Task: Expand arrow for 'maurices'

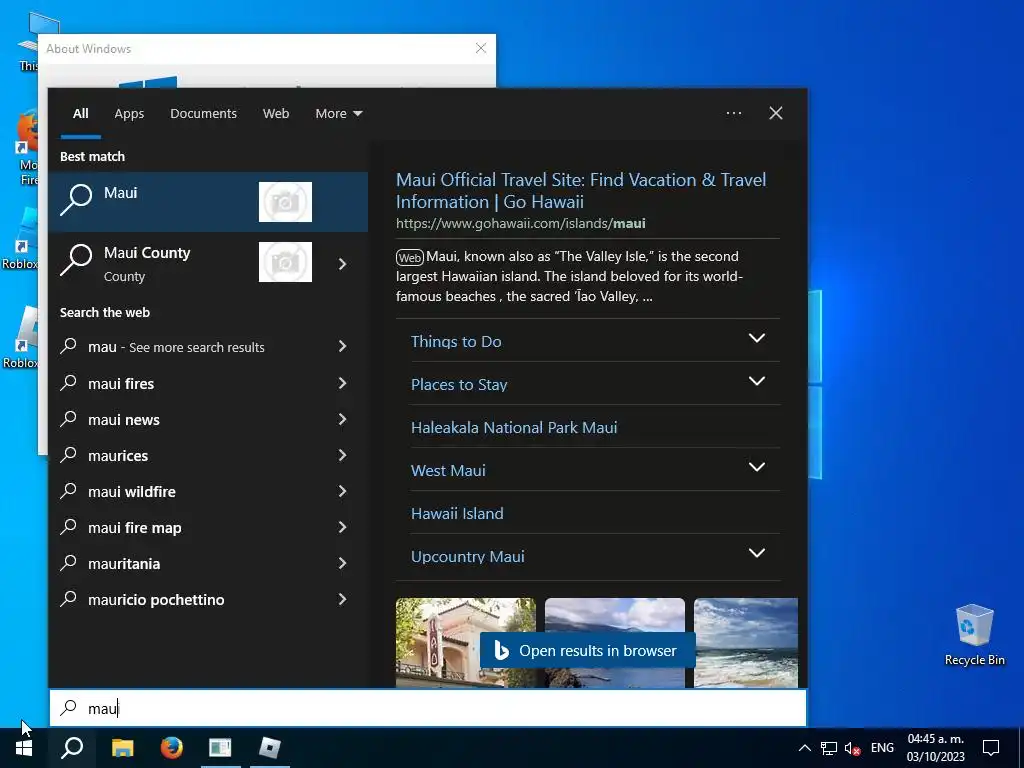Action: point(343,455)
